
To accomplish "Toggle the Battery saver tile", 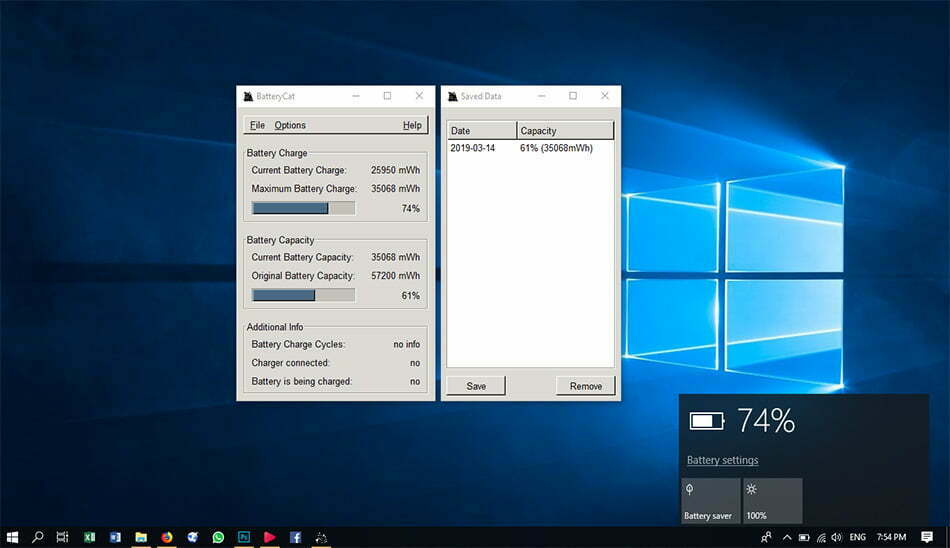I will click(710, 501).
